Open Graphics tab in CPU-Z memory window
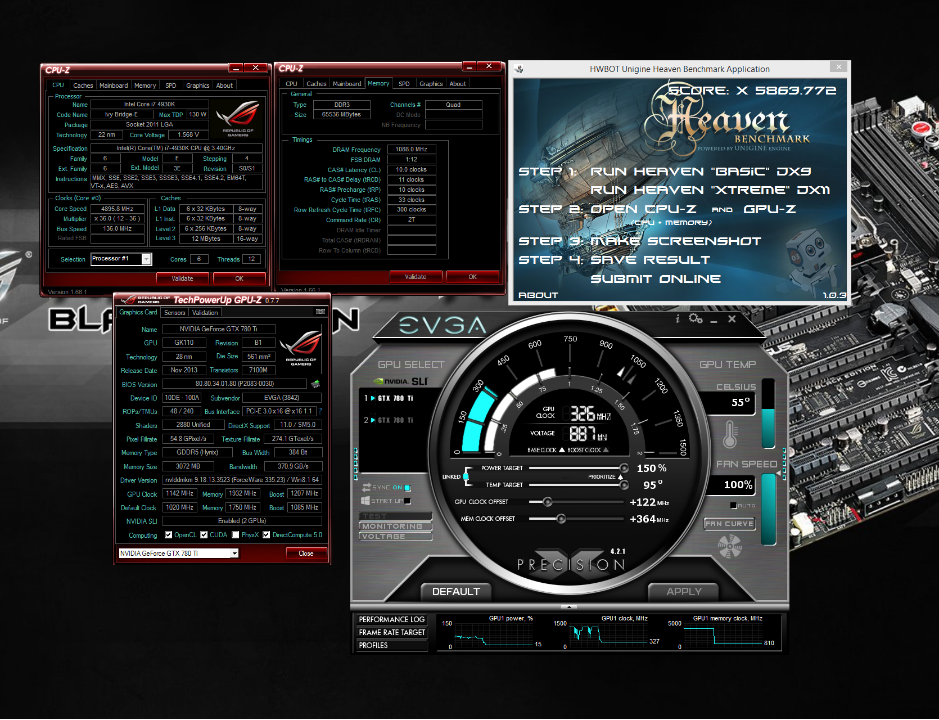939x720 pixels. coord(431,83)
